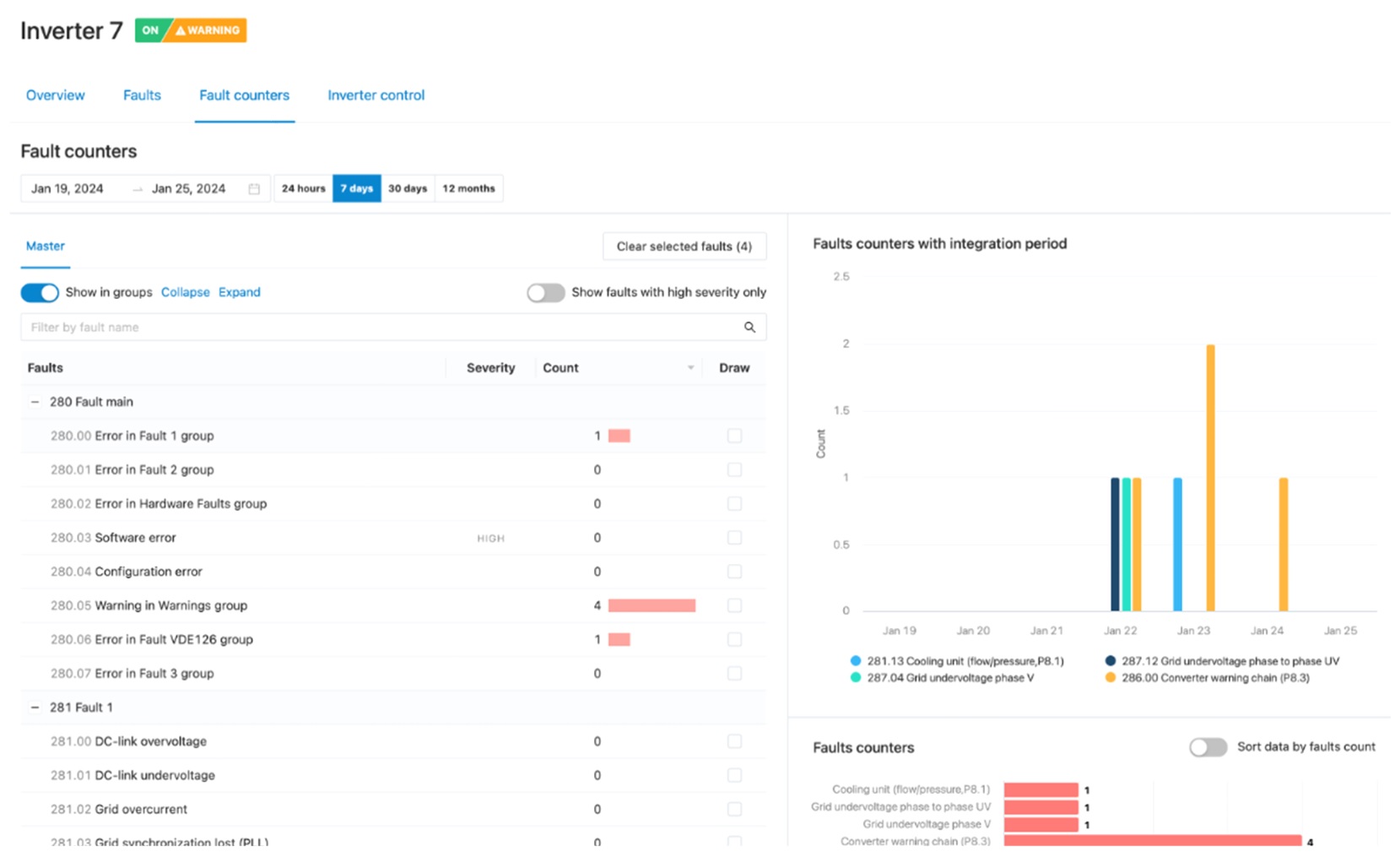The width and height of the screenshot is (1400, 857).
Task: Select the Master sub-tab
Action: 46,246
